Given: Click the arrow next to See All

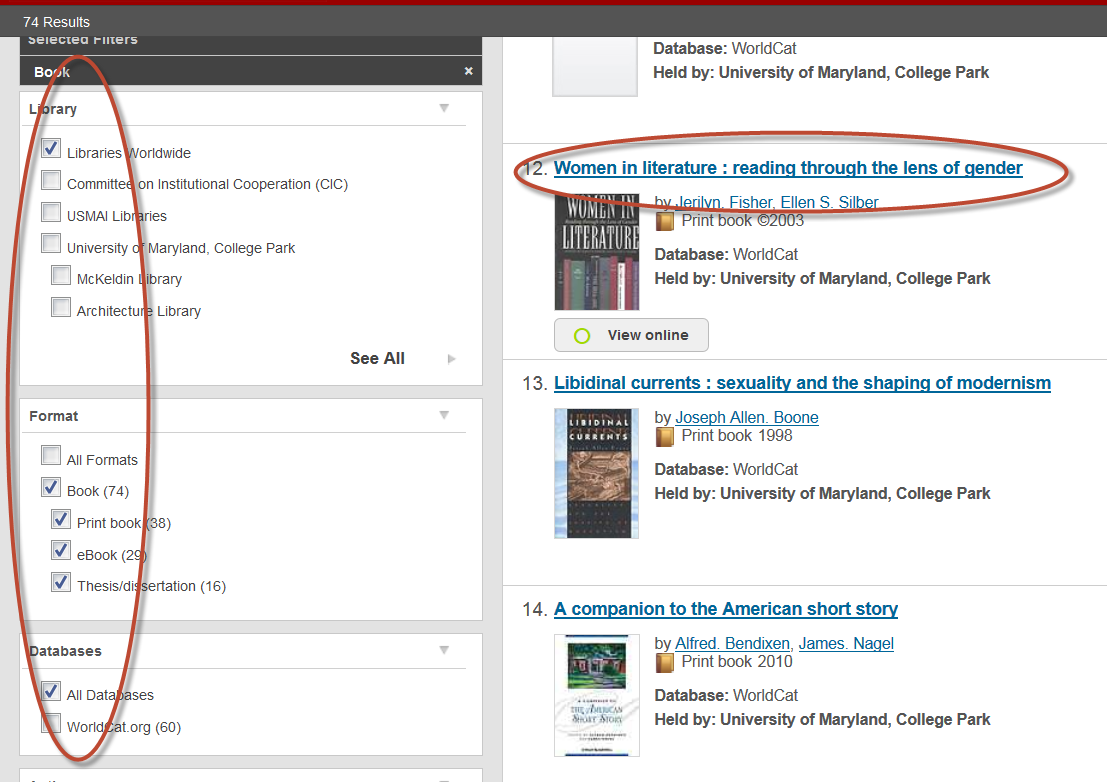Looking at the screenshot, I should [452, 359].
